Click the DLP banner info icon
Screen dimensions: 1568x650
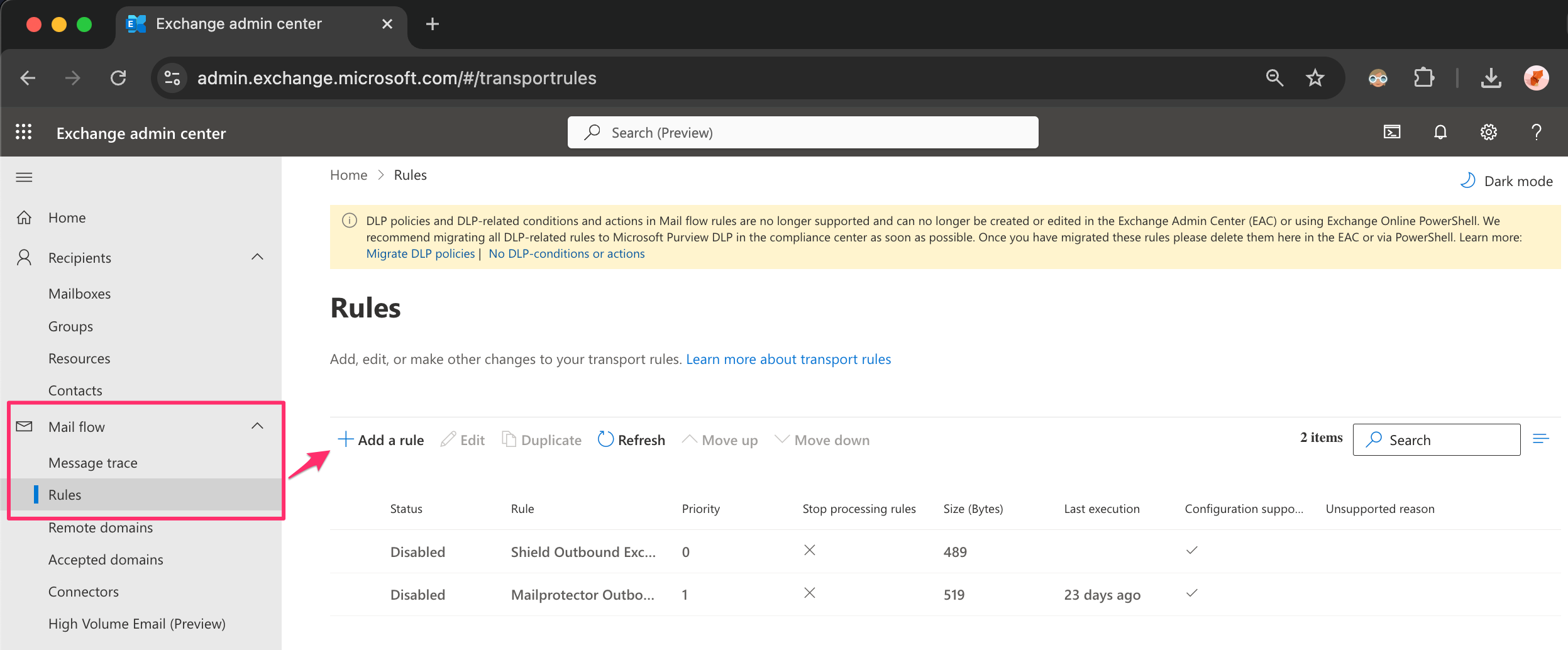349,221
